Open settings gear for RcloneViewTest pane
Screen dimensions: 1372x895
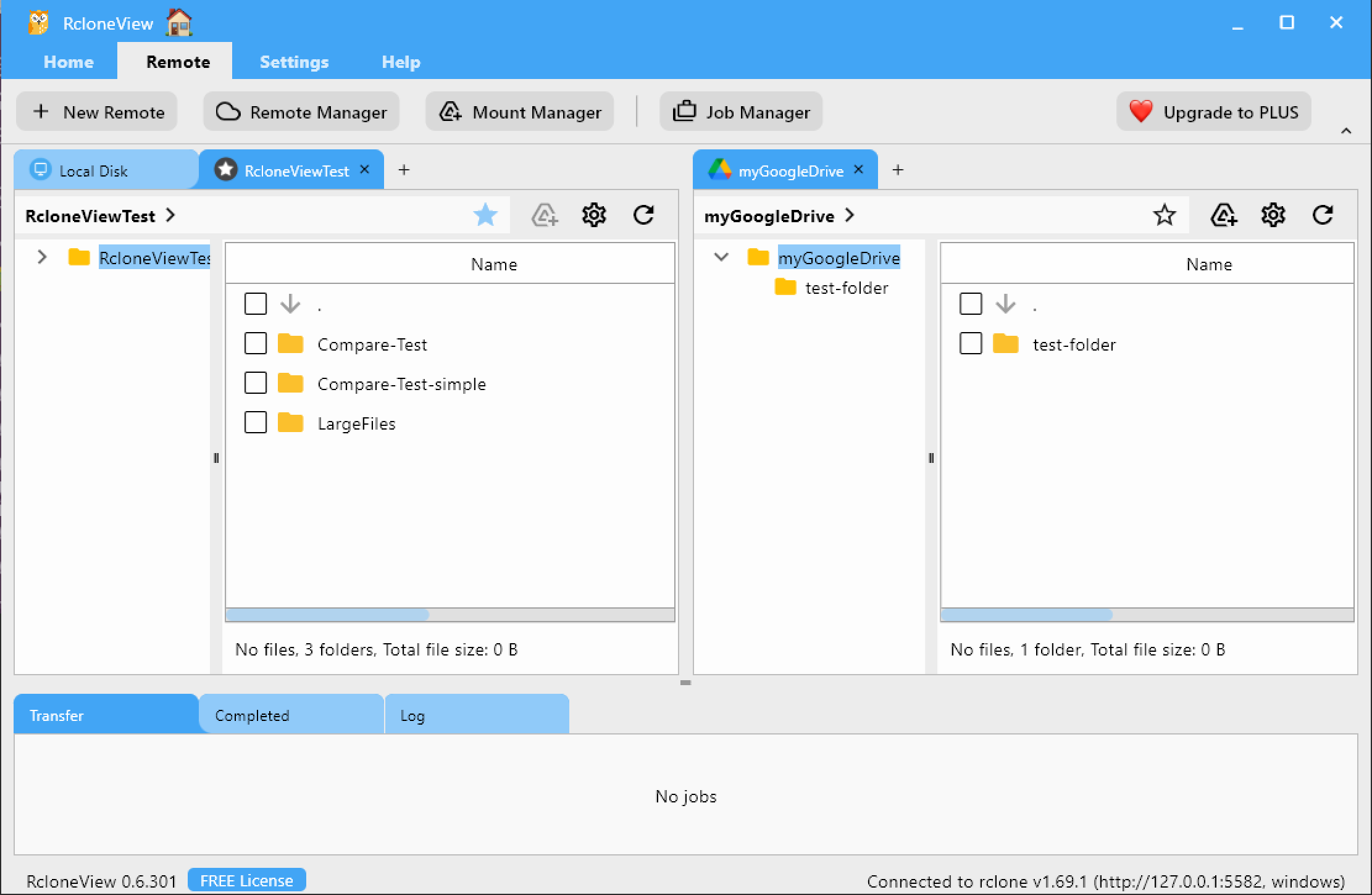point(594,215)
